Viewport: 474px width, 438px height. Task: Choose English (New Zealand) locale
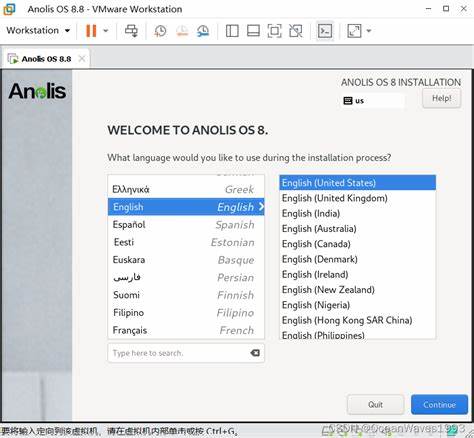pyautogui.click(x=358, y=290)
